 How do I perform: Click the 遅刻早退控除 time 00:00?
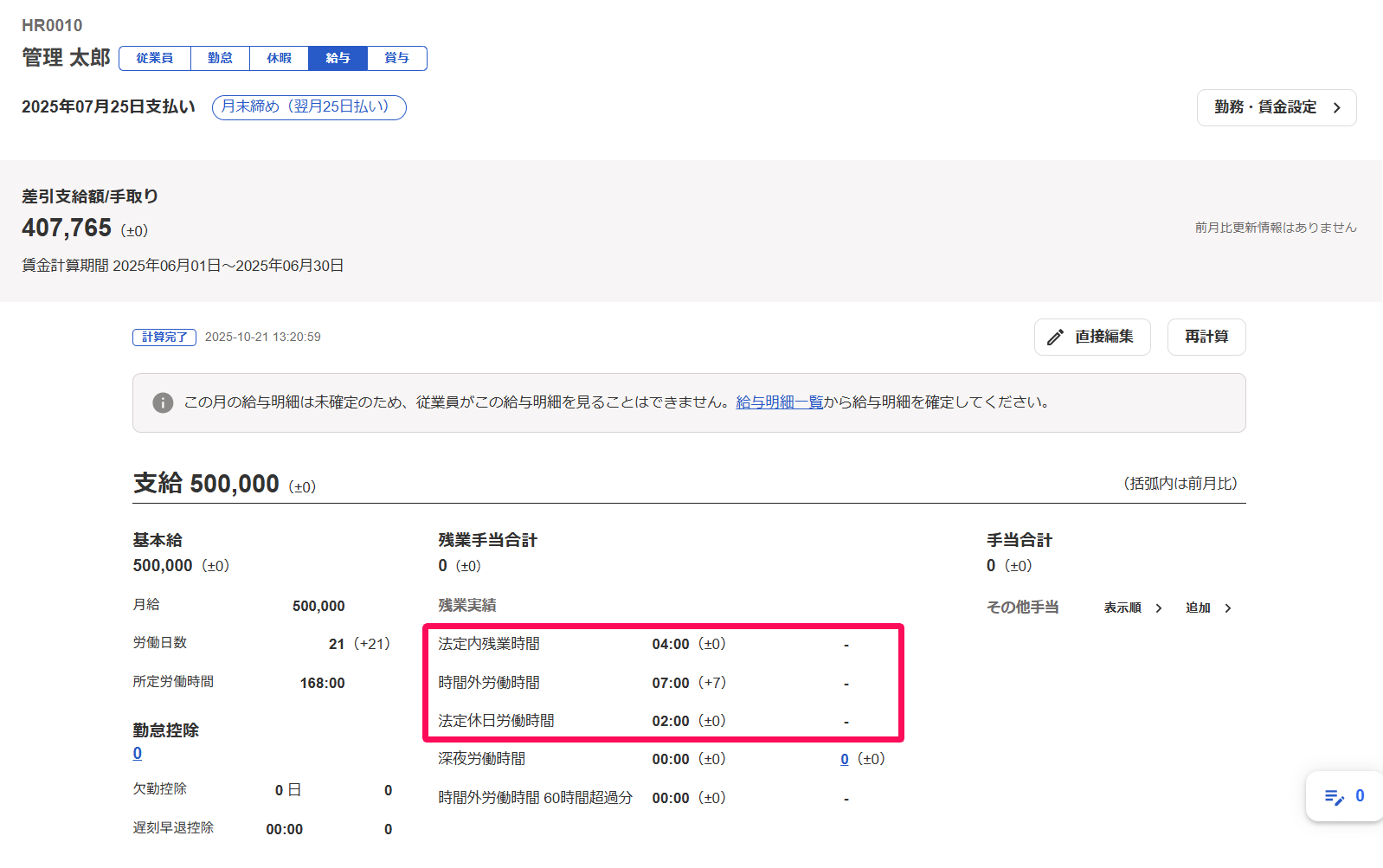click(x=285, y=829)
